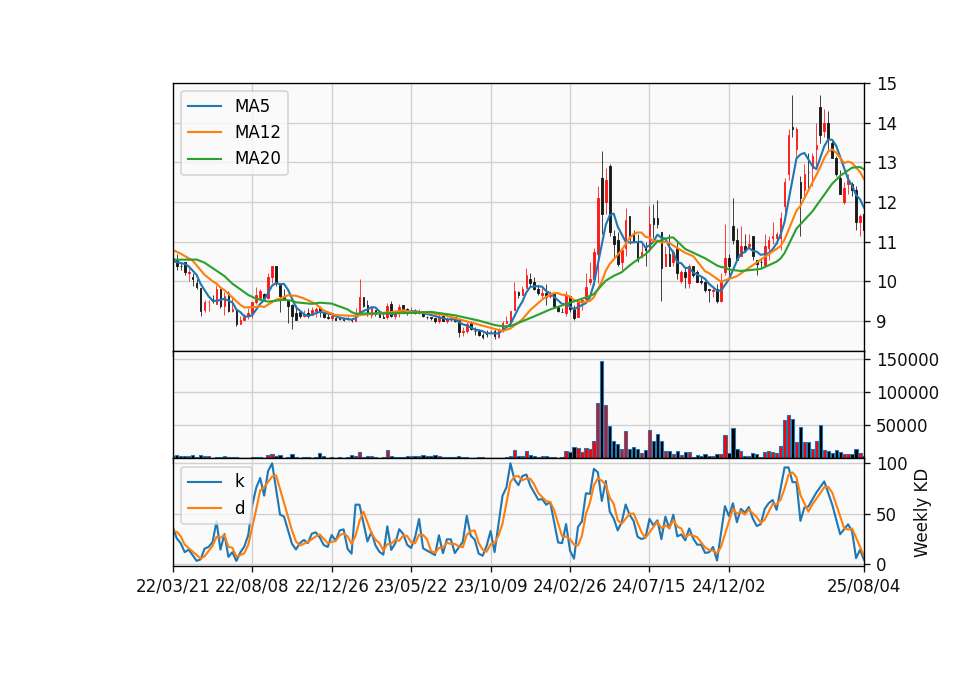Click the 24/07/15 date tick label
Screen dimensions: 960x690
(649, 587)
